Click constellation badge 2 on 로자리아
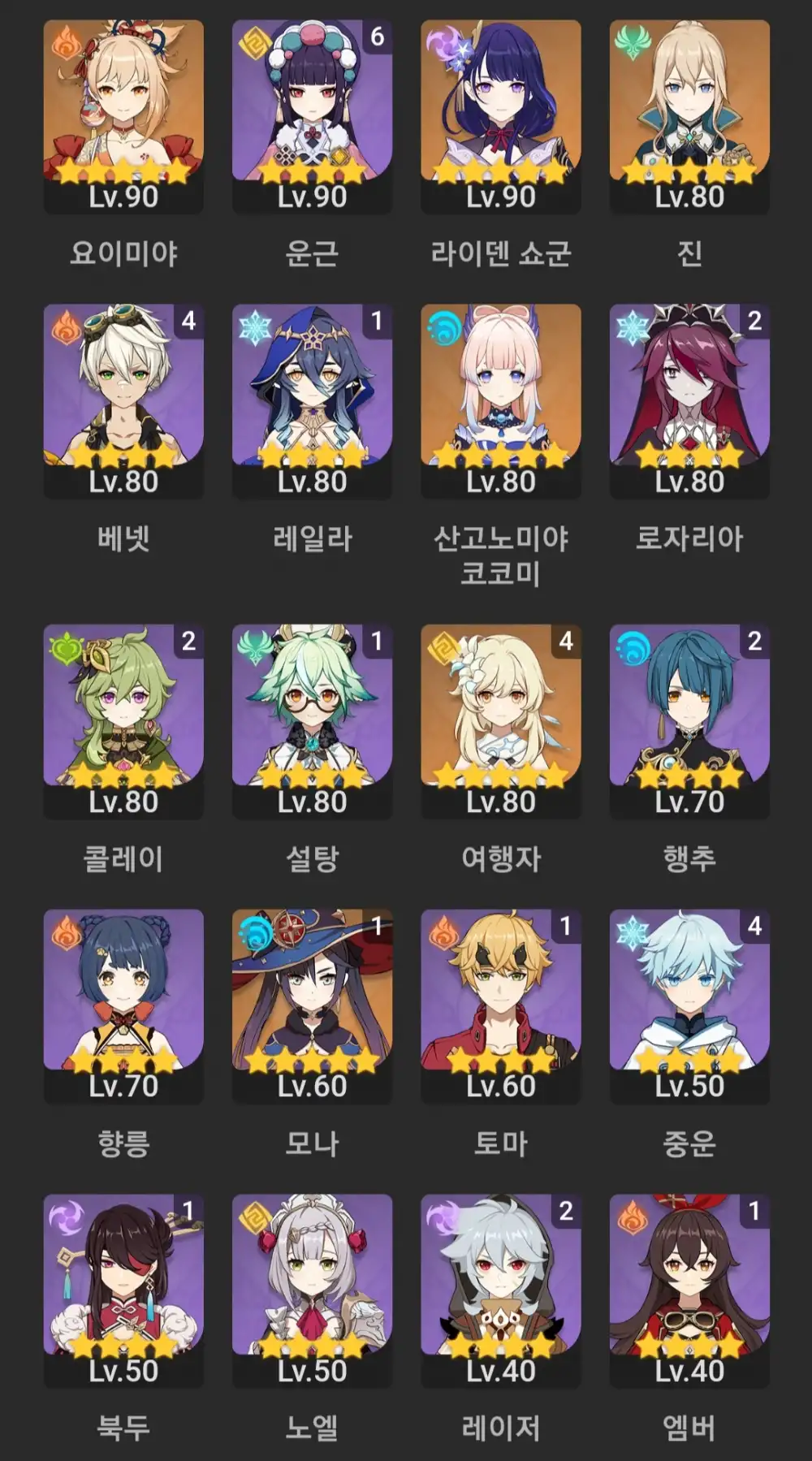Viewport: 812px width, 1461px height. coord(754,321)
